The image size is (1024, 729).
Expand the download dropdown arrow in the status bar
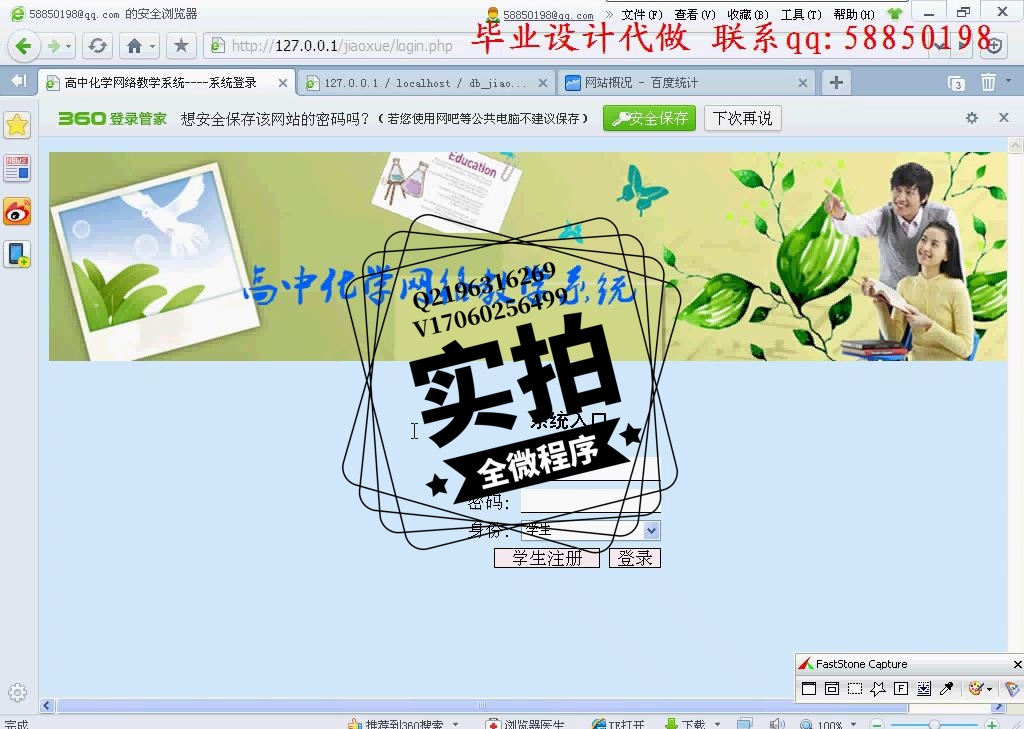(717, 724)
